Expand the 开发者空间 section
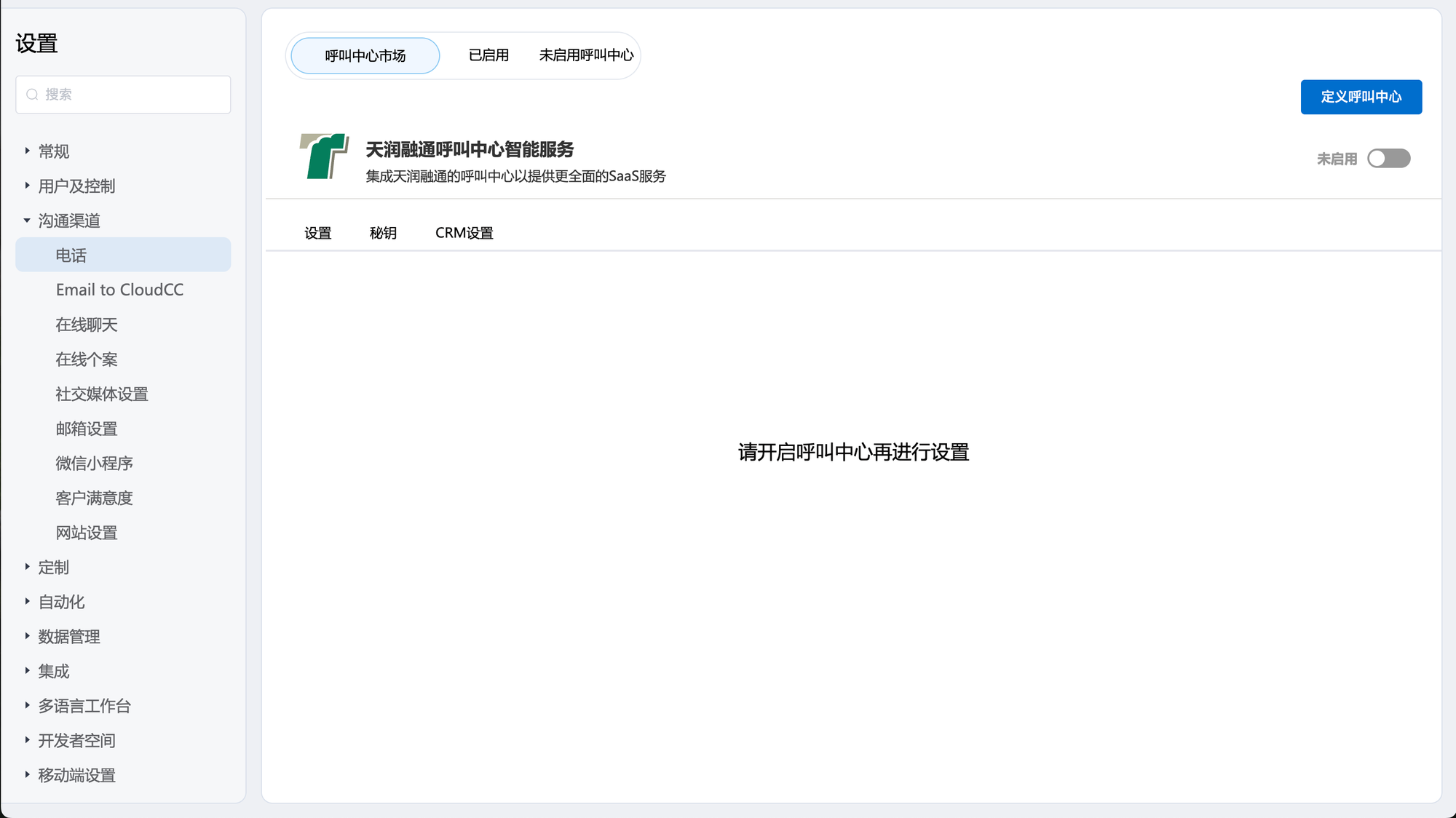Viewport: 1456px width, 818px height. [27, 740]
